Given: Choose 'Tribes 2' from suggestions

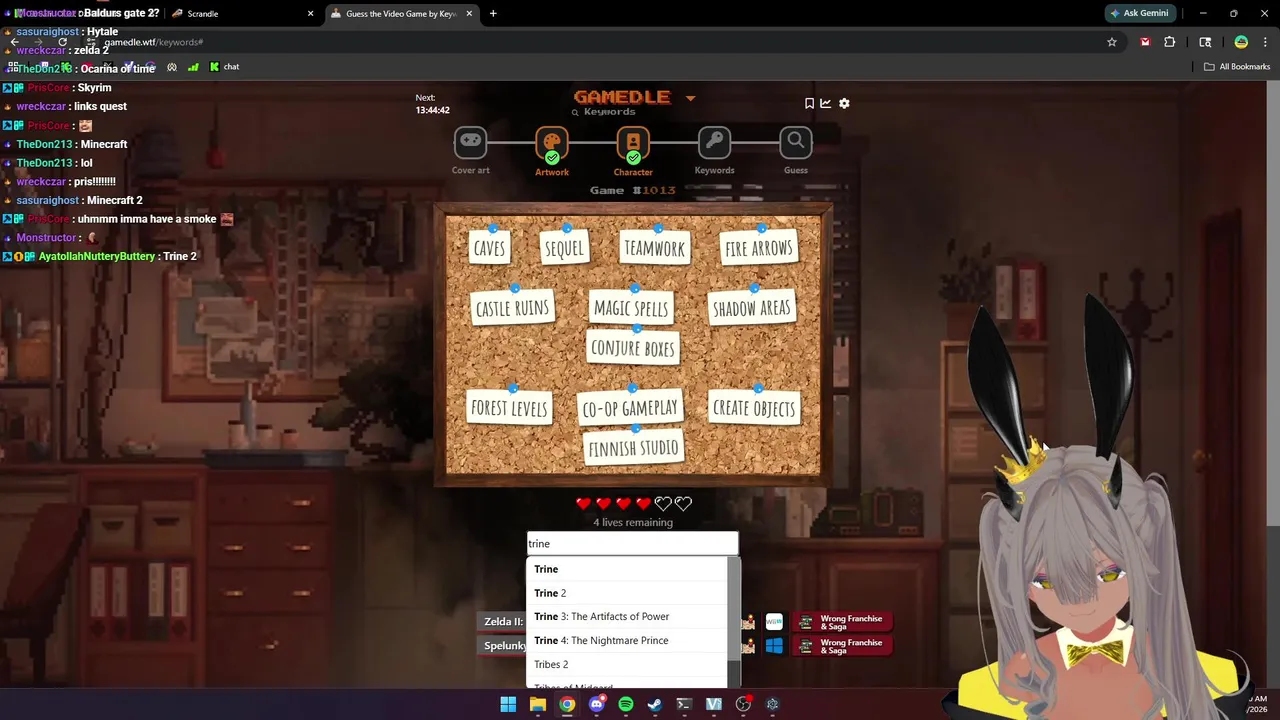Looking at the screenshot, I should tap(627, 664).
